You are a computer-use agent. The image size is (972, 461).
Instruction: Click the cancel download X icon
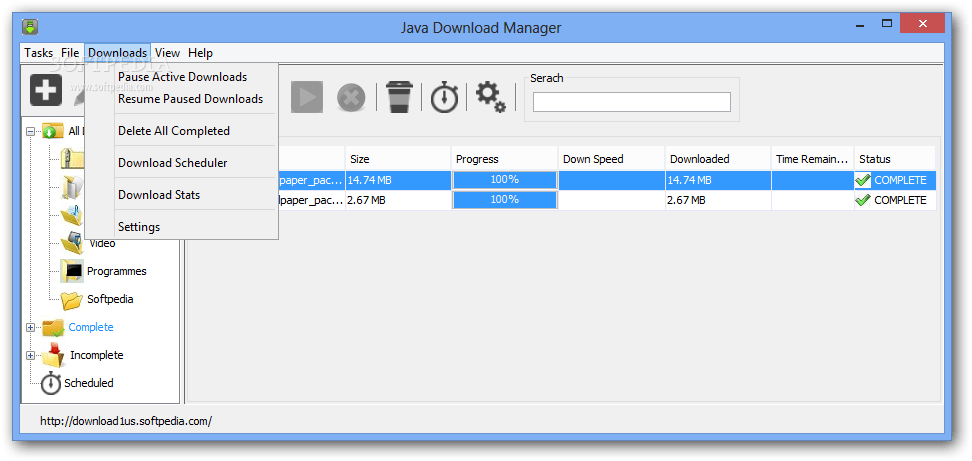coord(351,98)
